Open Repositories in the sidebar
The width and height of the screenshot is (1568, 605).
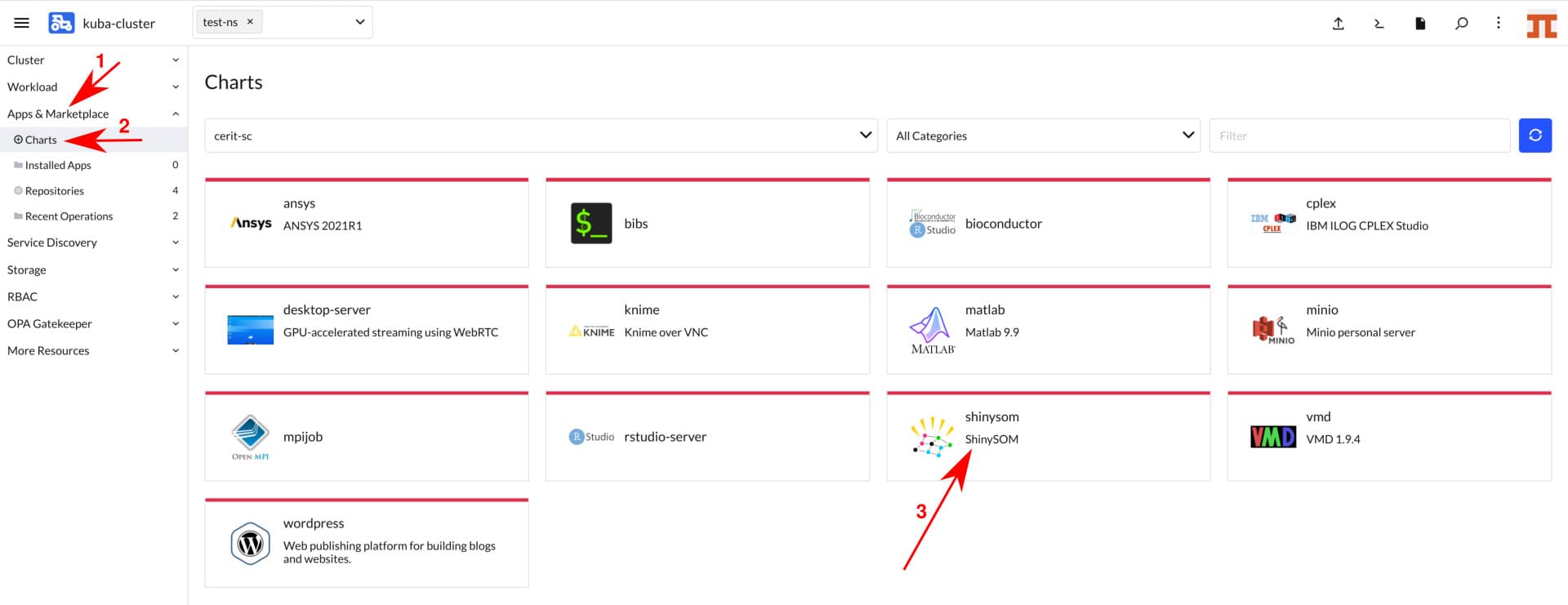pos(55,190)
